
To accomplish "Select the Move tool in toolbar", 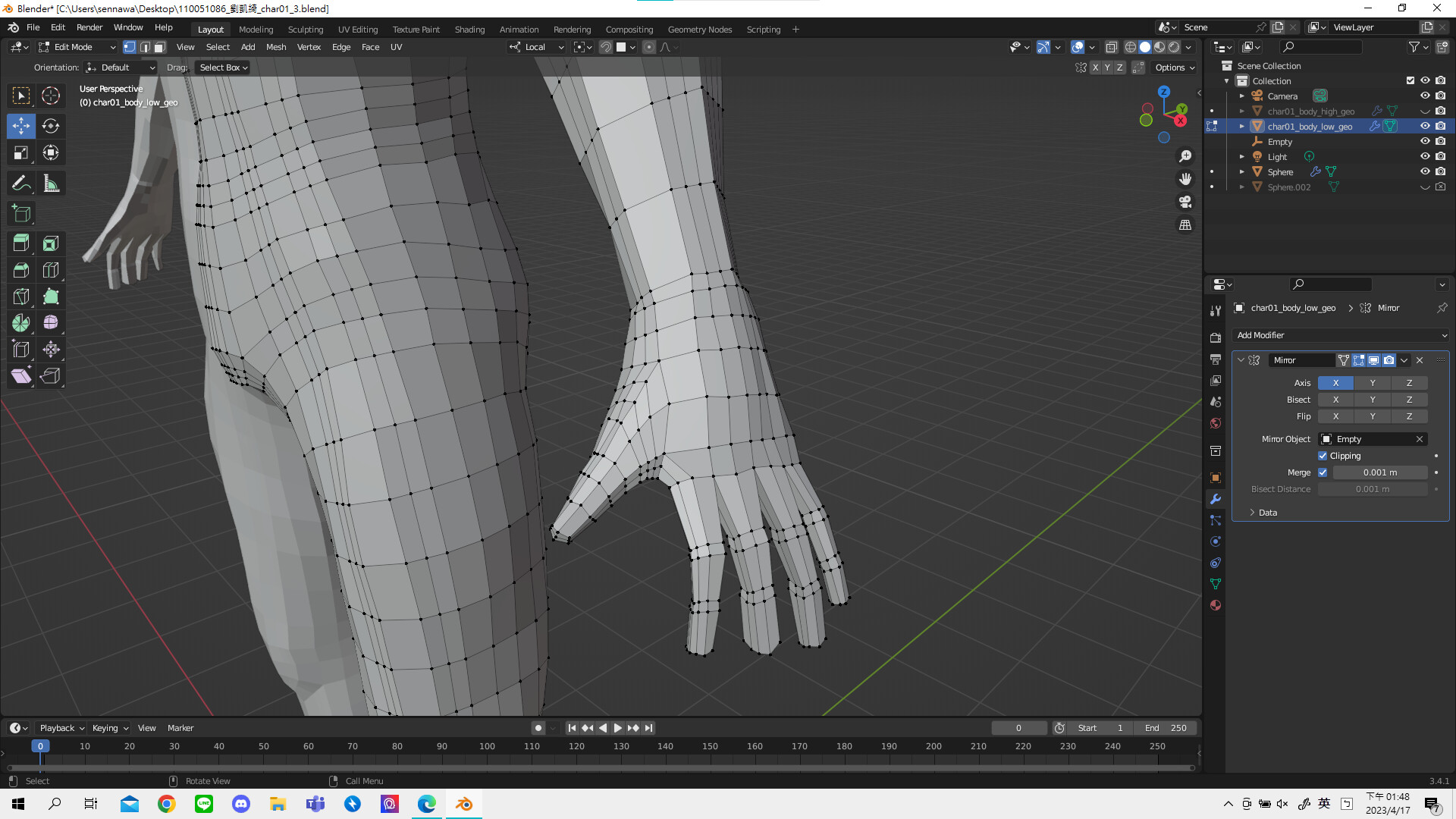I will (21, 126).
